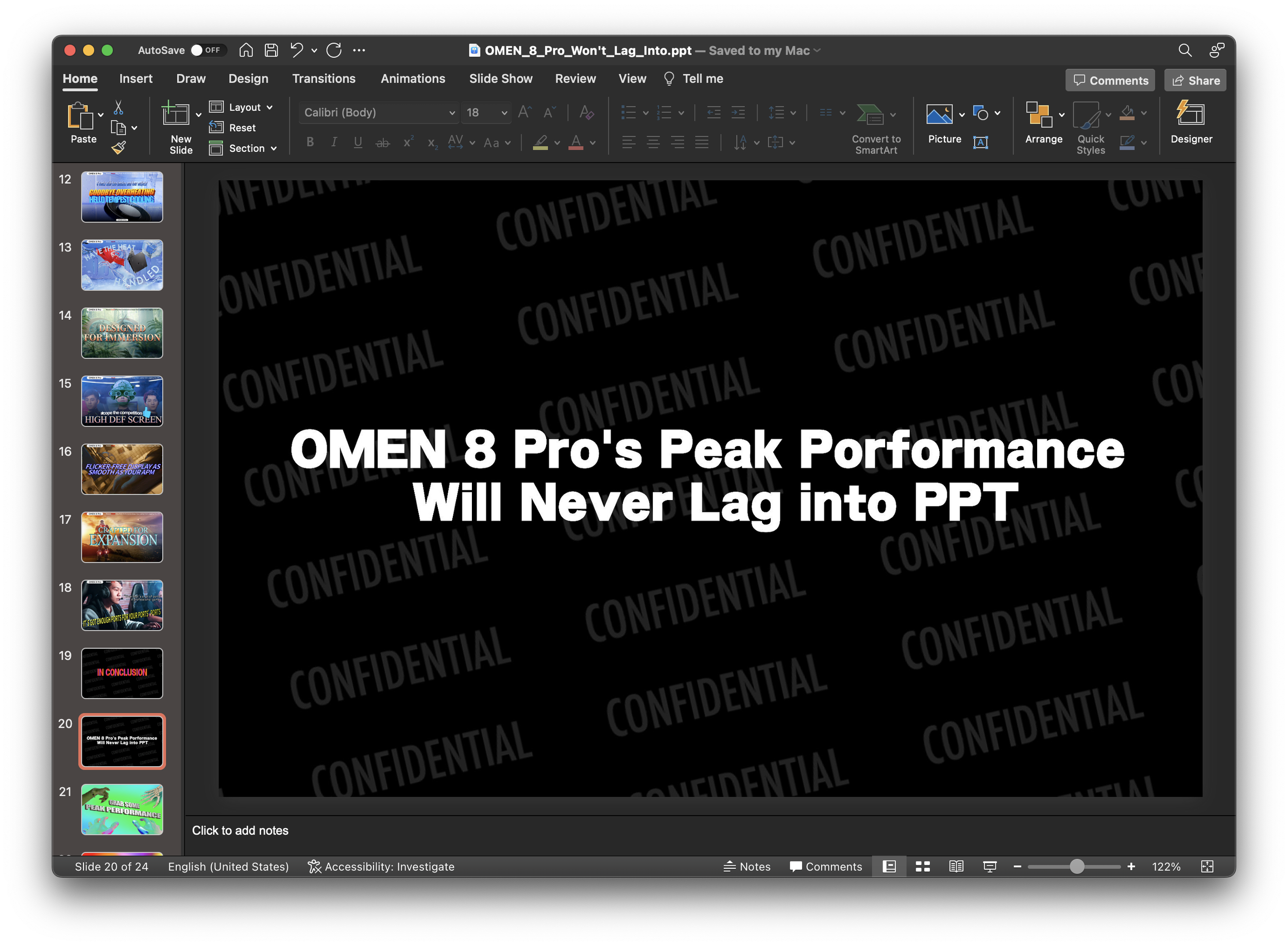1288x946 pixels.
Task: Switch to Normal view
Action: 889,866
